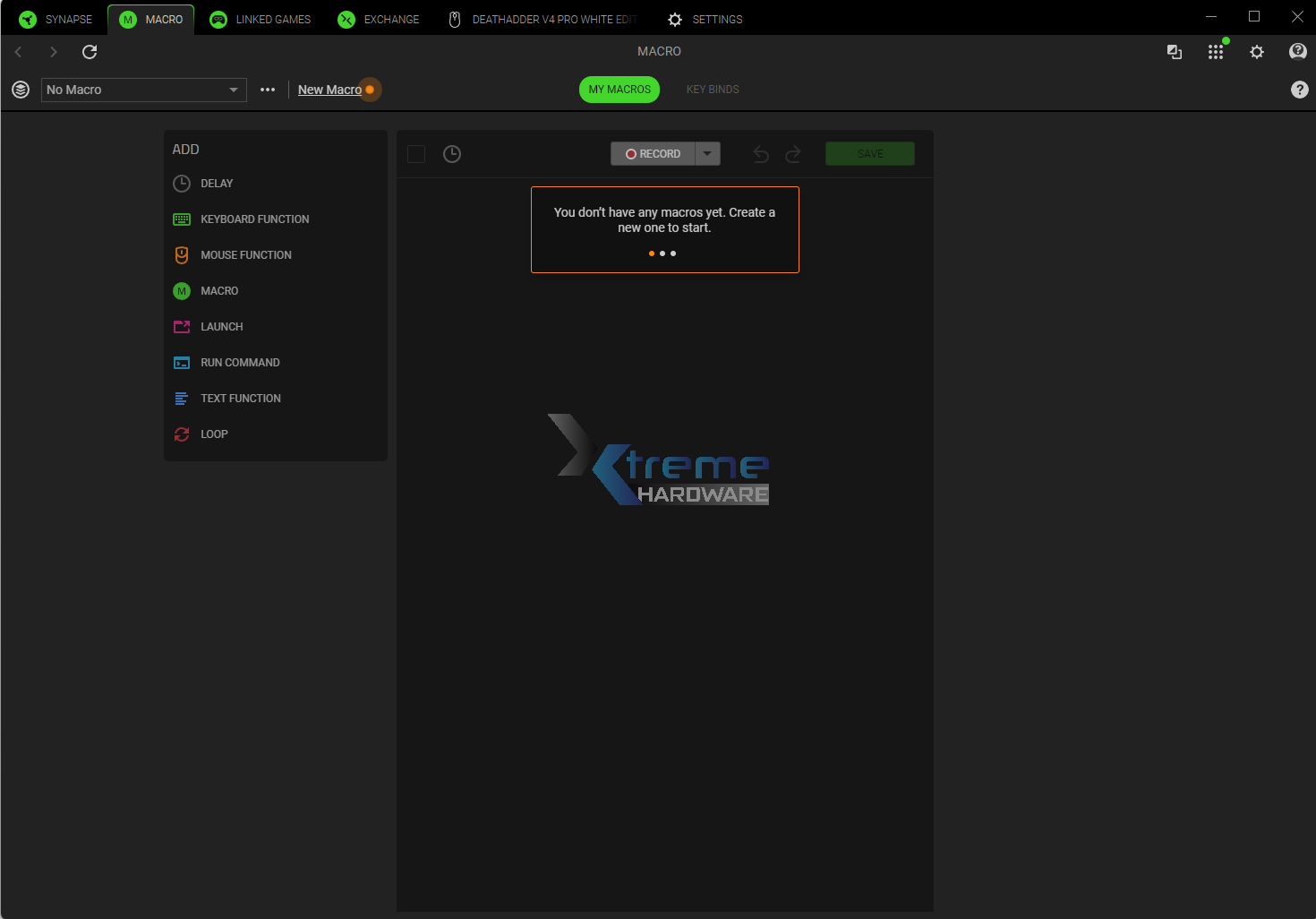The height and width of the screenshot is (919, 1316).
Task: Open the window layout switch icon
Action: 1175,52
